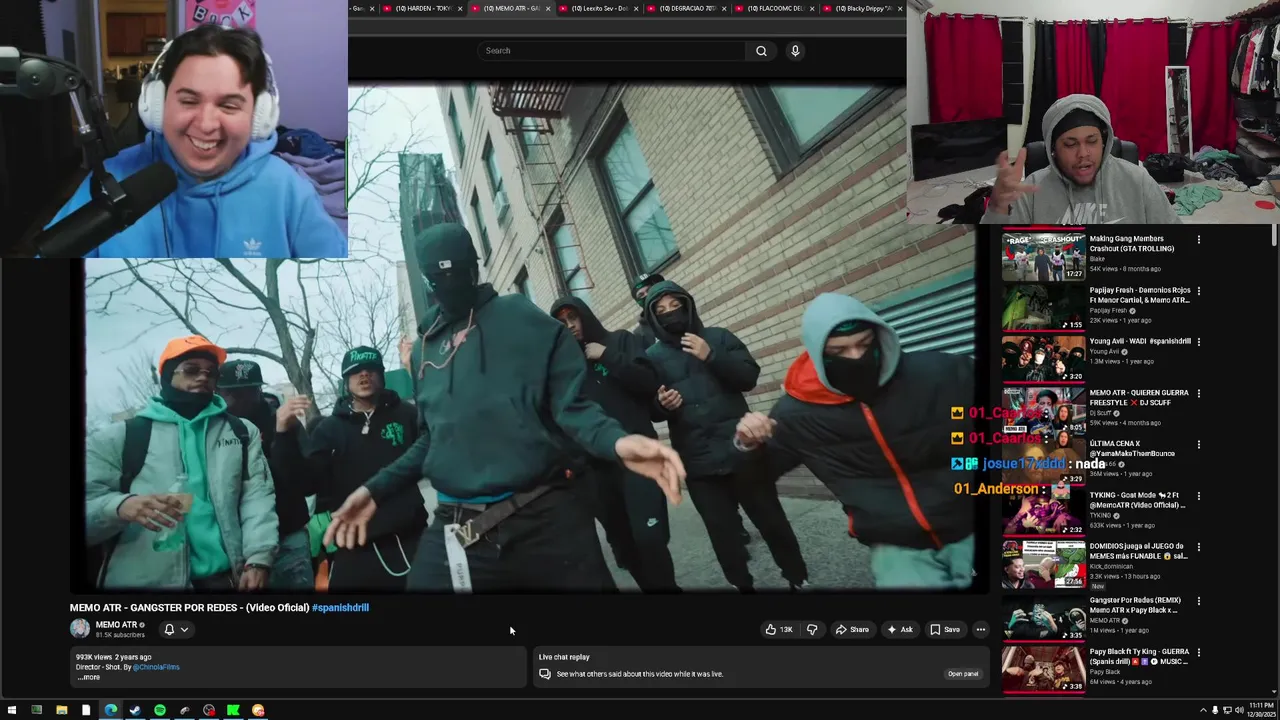Open options menu for TYKING - Goat Mode
The height and width of the screenshot is (720, 1280).
point(1199,496)
